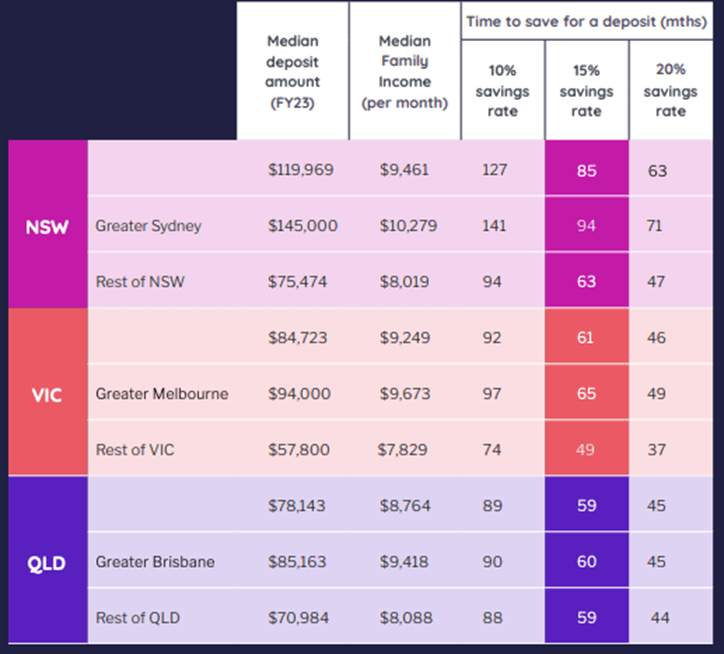Click the highlighted 61 months cell

(586, 336)
